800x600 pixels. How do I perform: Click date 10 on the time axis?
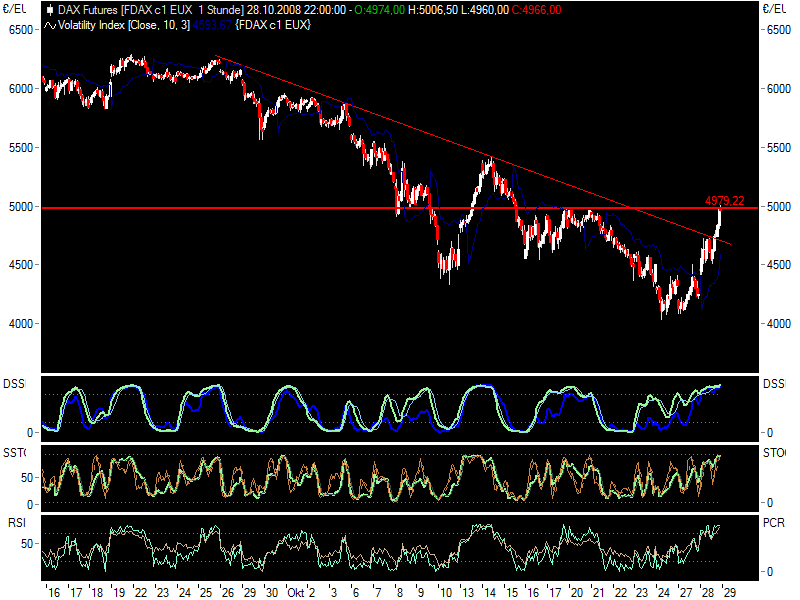(446, 593)
